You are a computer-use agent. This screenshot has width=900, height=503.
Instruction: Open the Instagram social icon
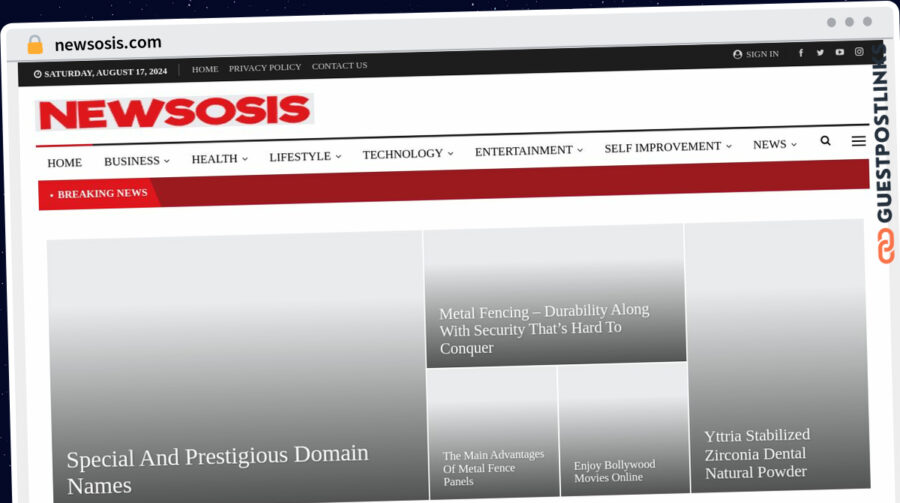(x=859, y=51)
